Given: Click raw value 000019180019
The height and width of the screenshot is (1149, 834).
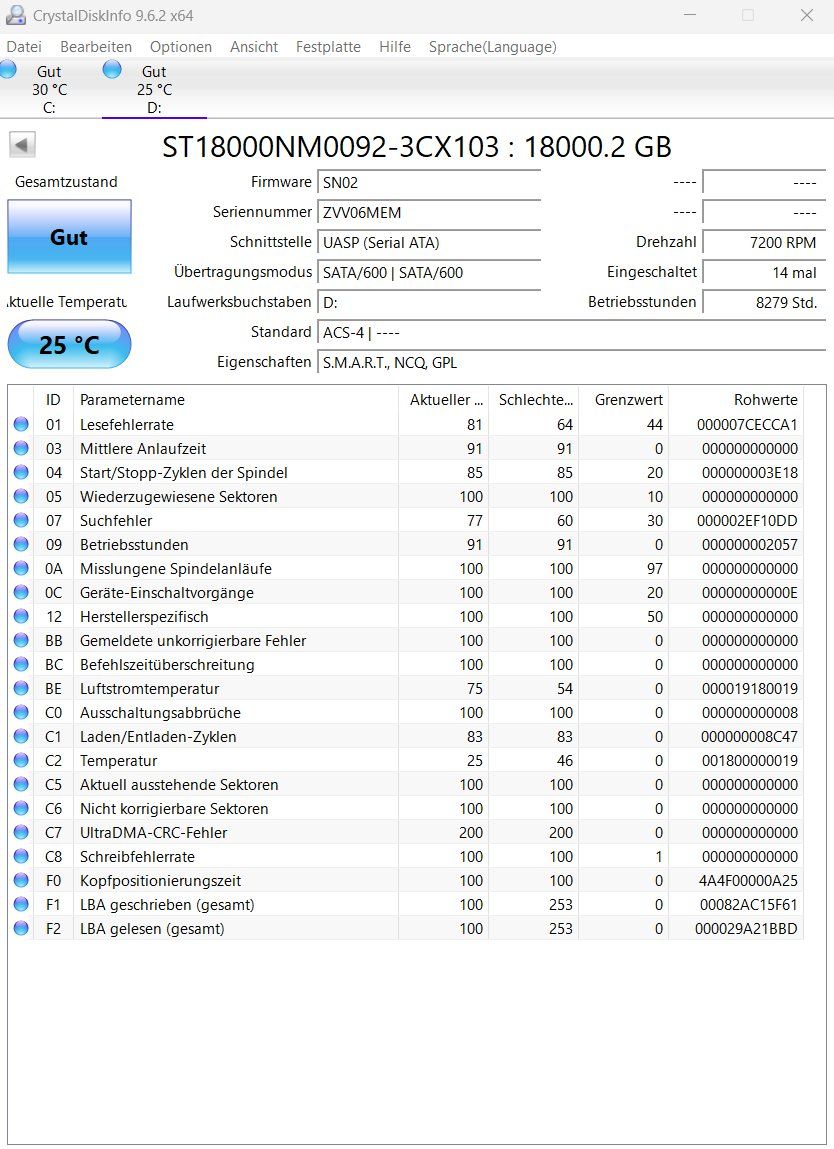Looking at the screenshot, I should coord(750,688).
